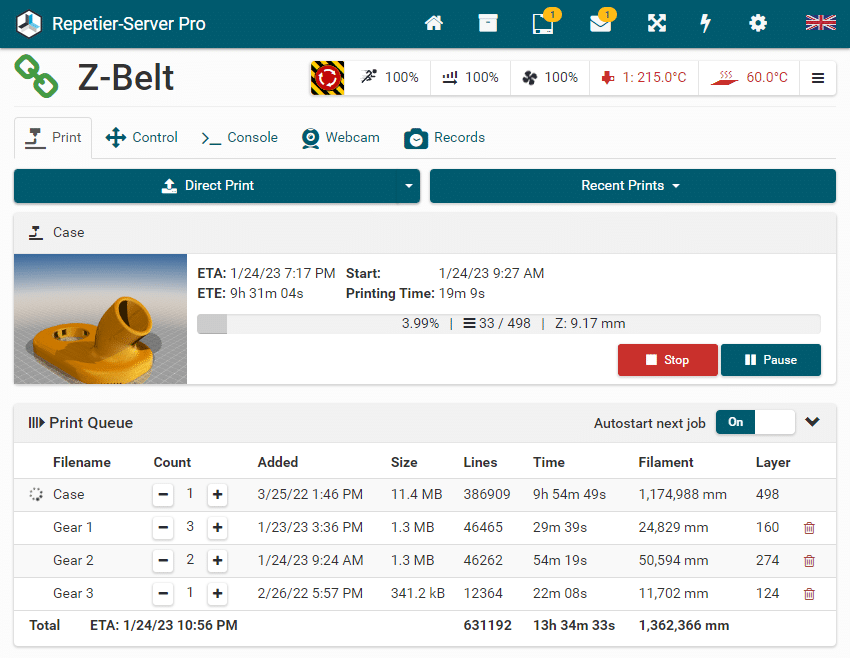Open global settings gear icon
This screenshot has width=850, height=658.
[758, 23]
